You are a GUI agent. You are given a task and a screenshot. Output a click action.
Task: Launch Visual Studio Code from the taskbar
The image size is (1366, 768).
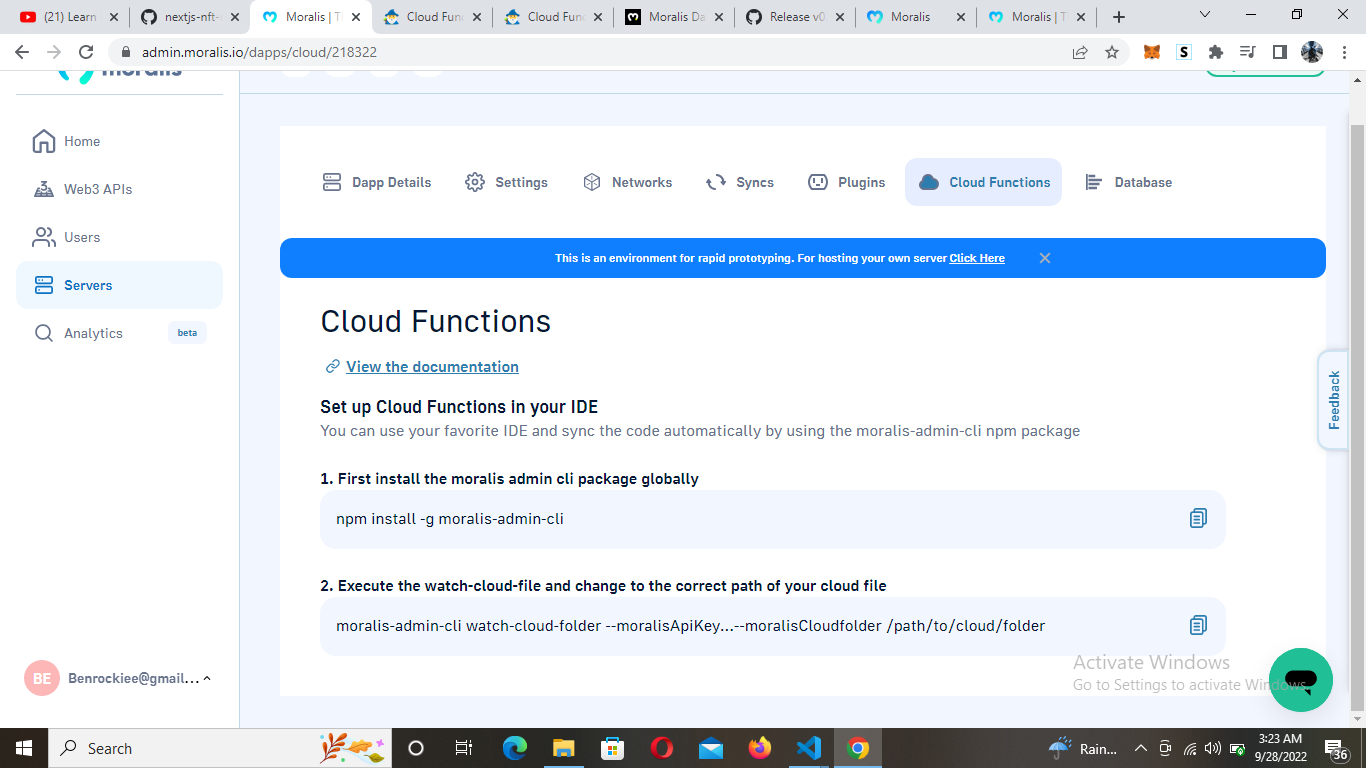809,747
